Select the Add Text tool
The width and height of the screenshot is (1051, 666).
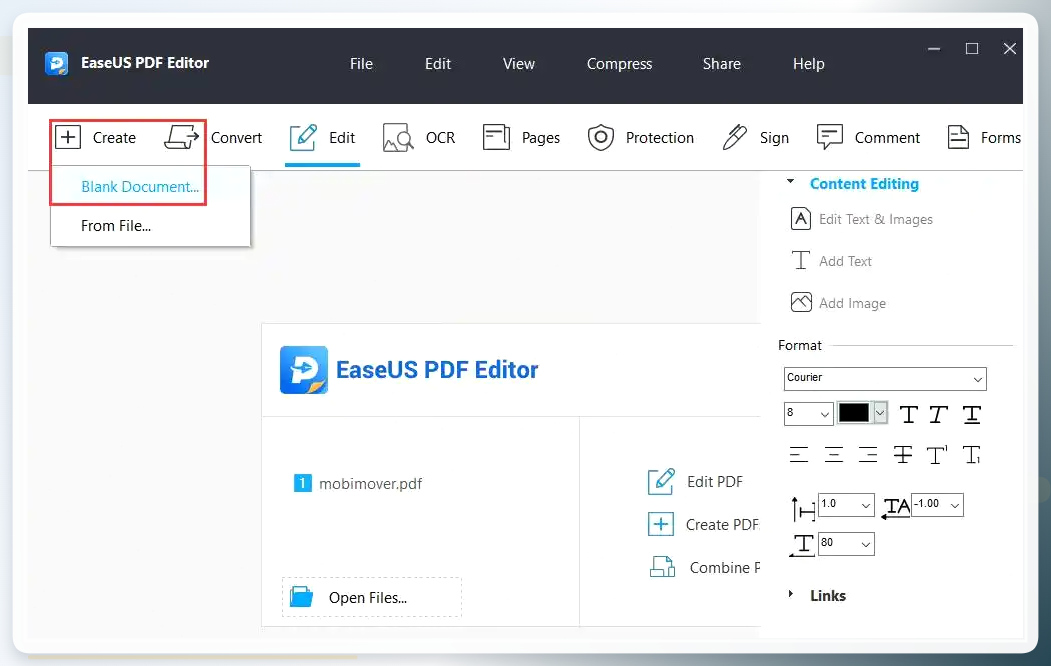[x=831, y=261]
